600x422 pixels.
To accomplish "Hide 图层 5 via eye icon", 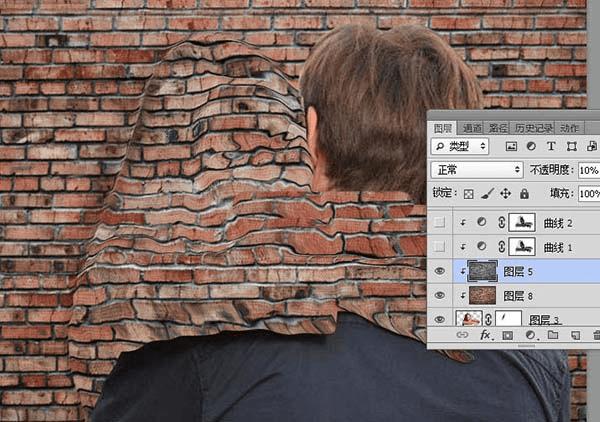I will point(440,271).
